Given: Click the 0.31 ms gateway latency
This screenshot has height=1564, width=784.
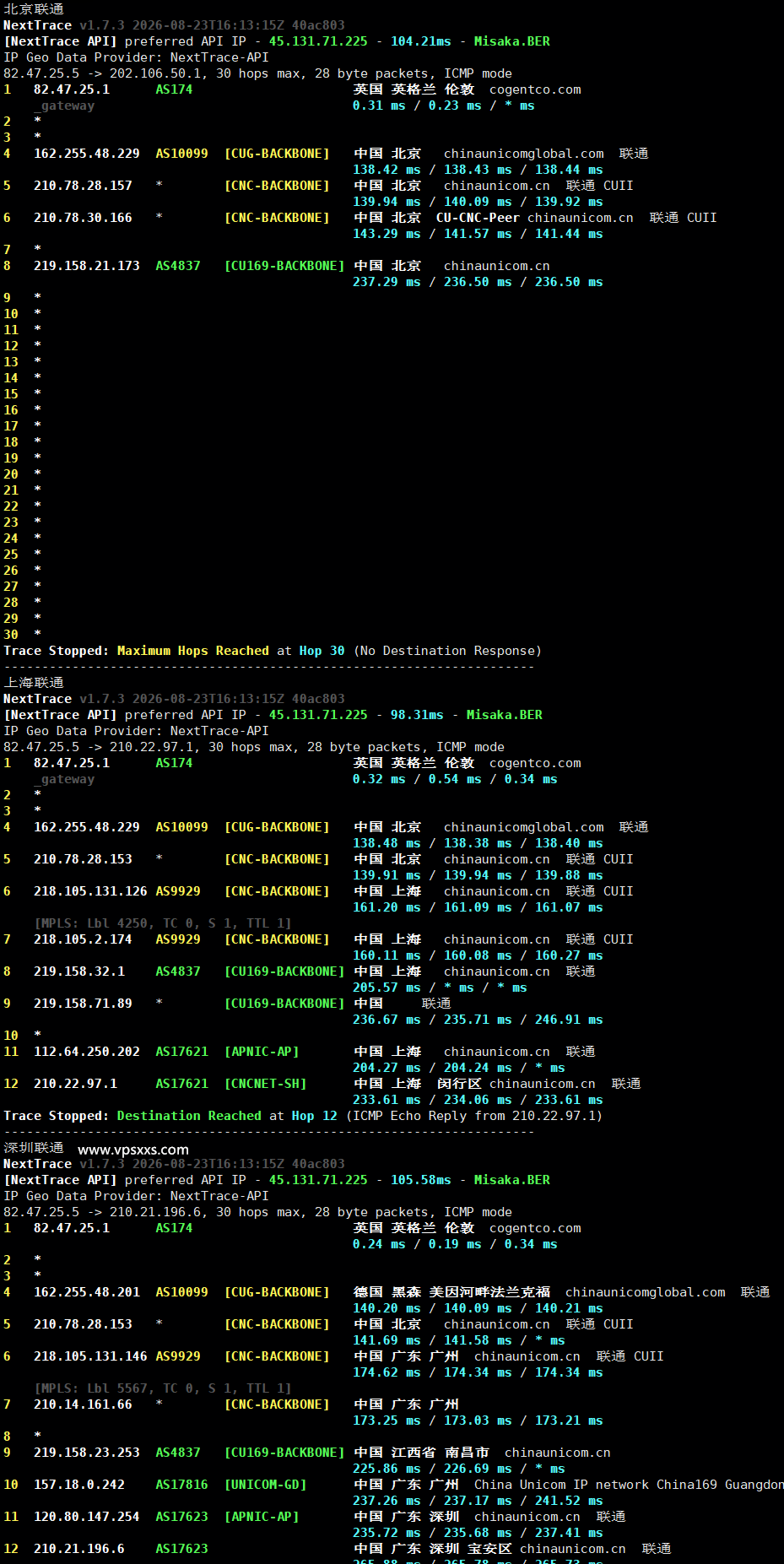Looking at the screenshot, I should coord(379,106).
